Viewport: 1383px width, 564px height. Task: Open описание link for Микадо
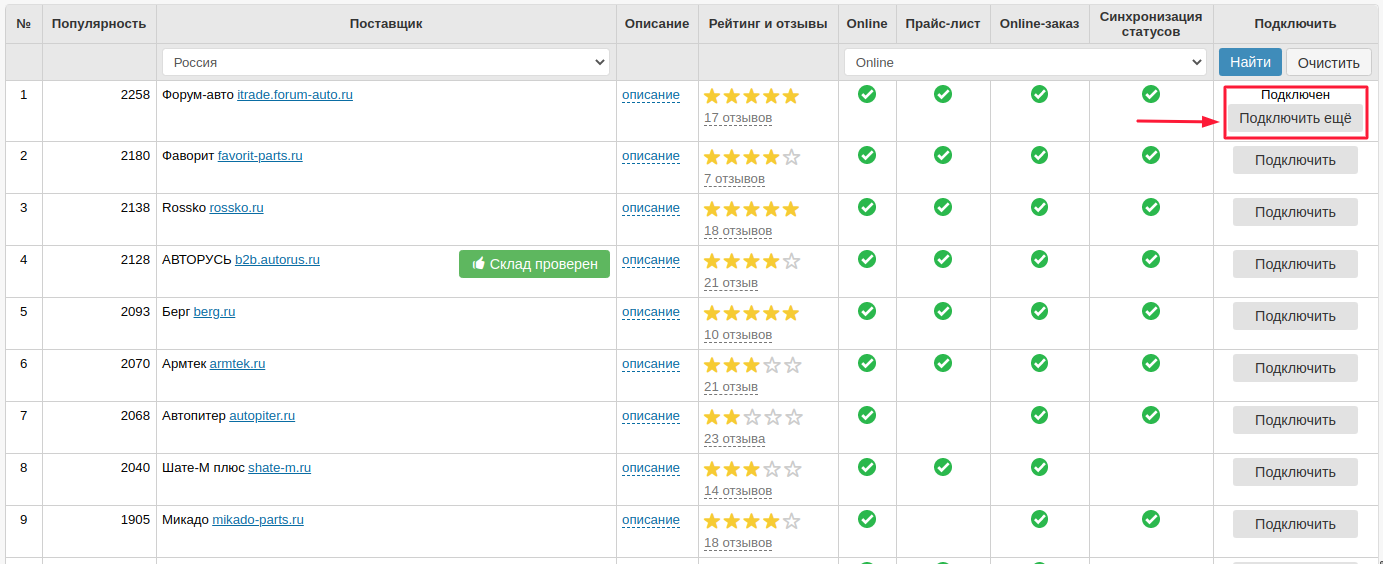pos(651,520)
